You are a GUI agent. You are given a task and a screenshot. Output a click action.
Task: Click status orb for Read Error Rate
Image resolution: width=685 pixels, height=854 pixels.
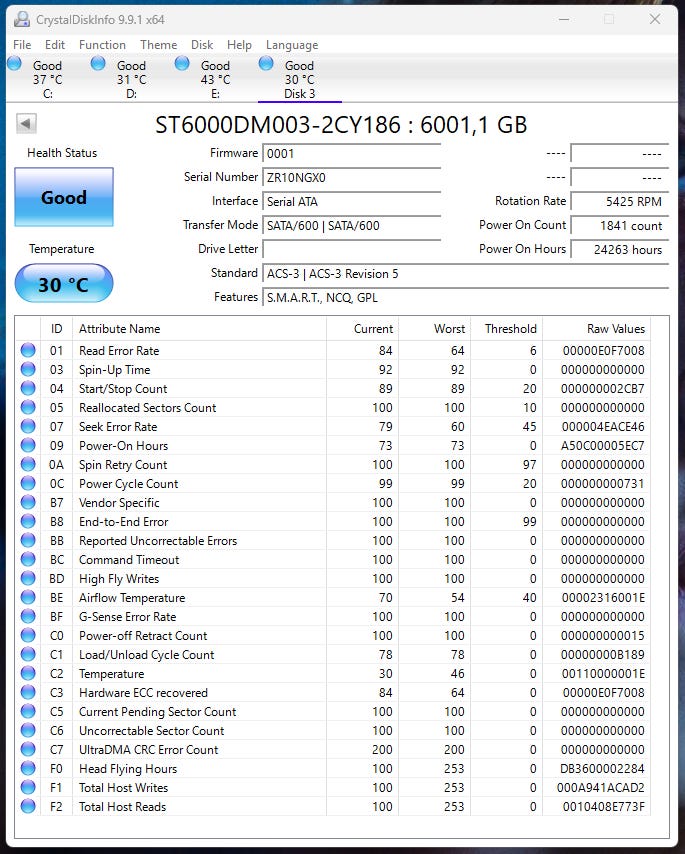point(28,350)
